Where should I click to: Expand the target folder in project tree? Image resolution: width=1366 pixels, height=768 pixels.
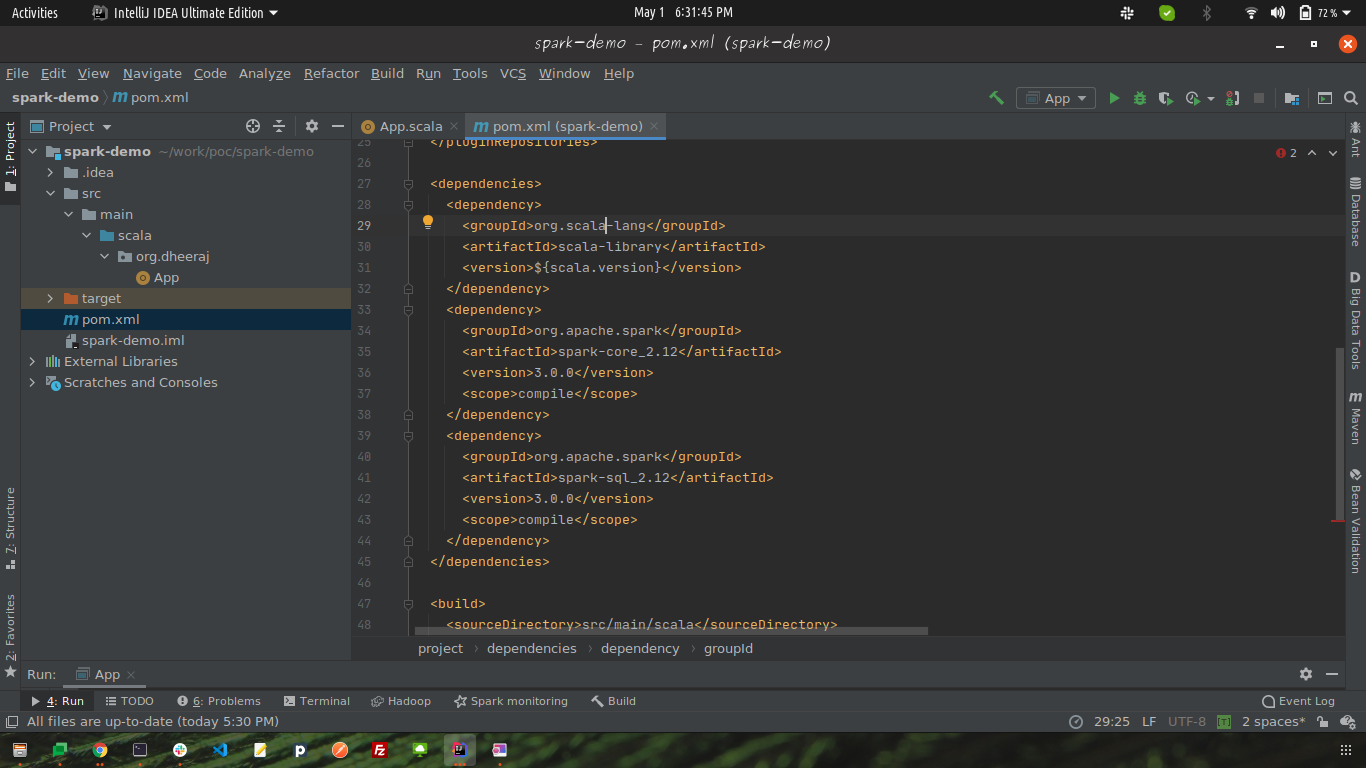point(50,298)
